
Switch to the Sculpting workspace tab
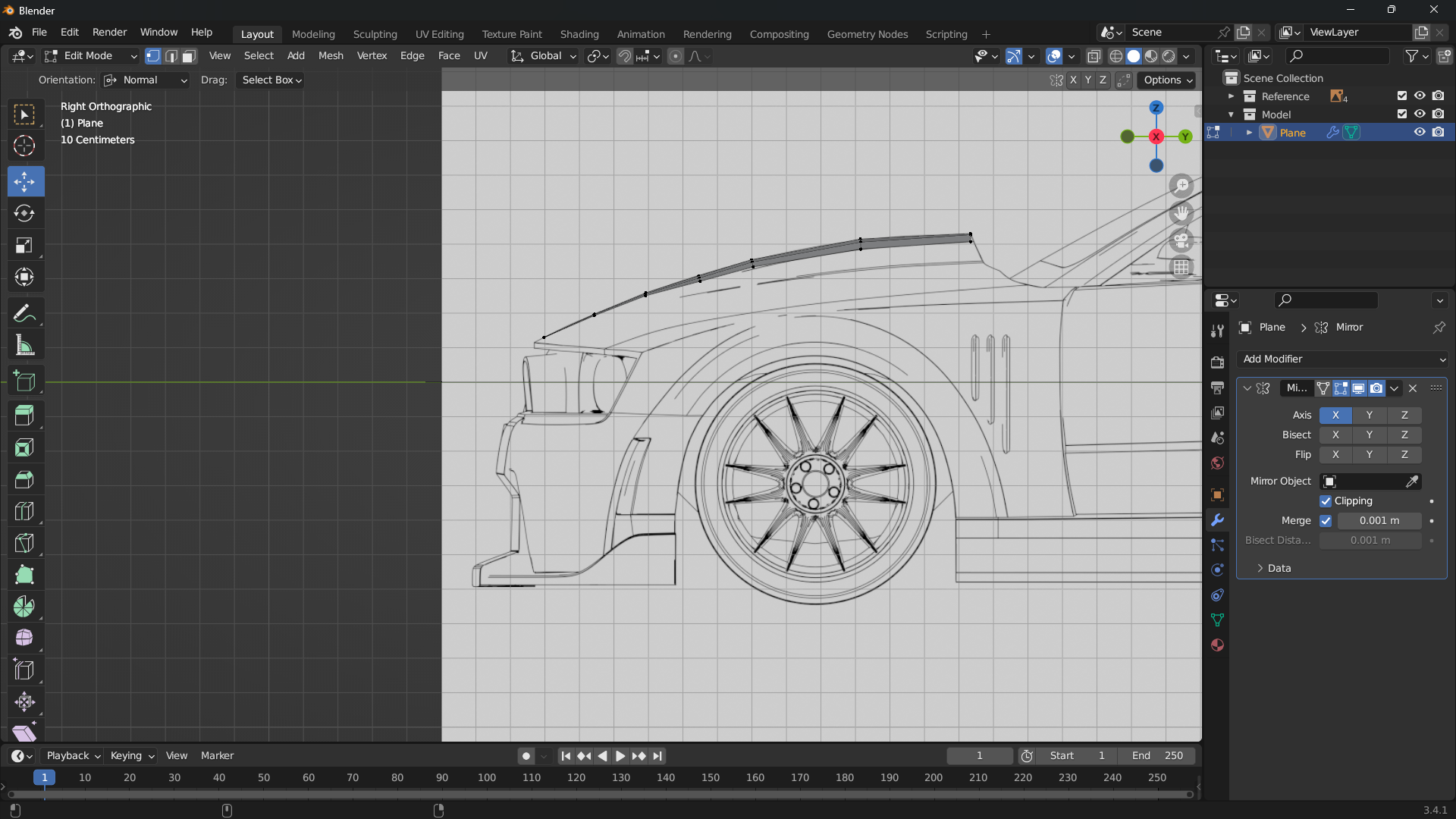[375, 34]
